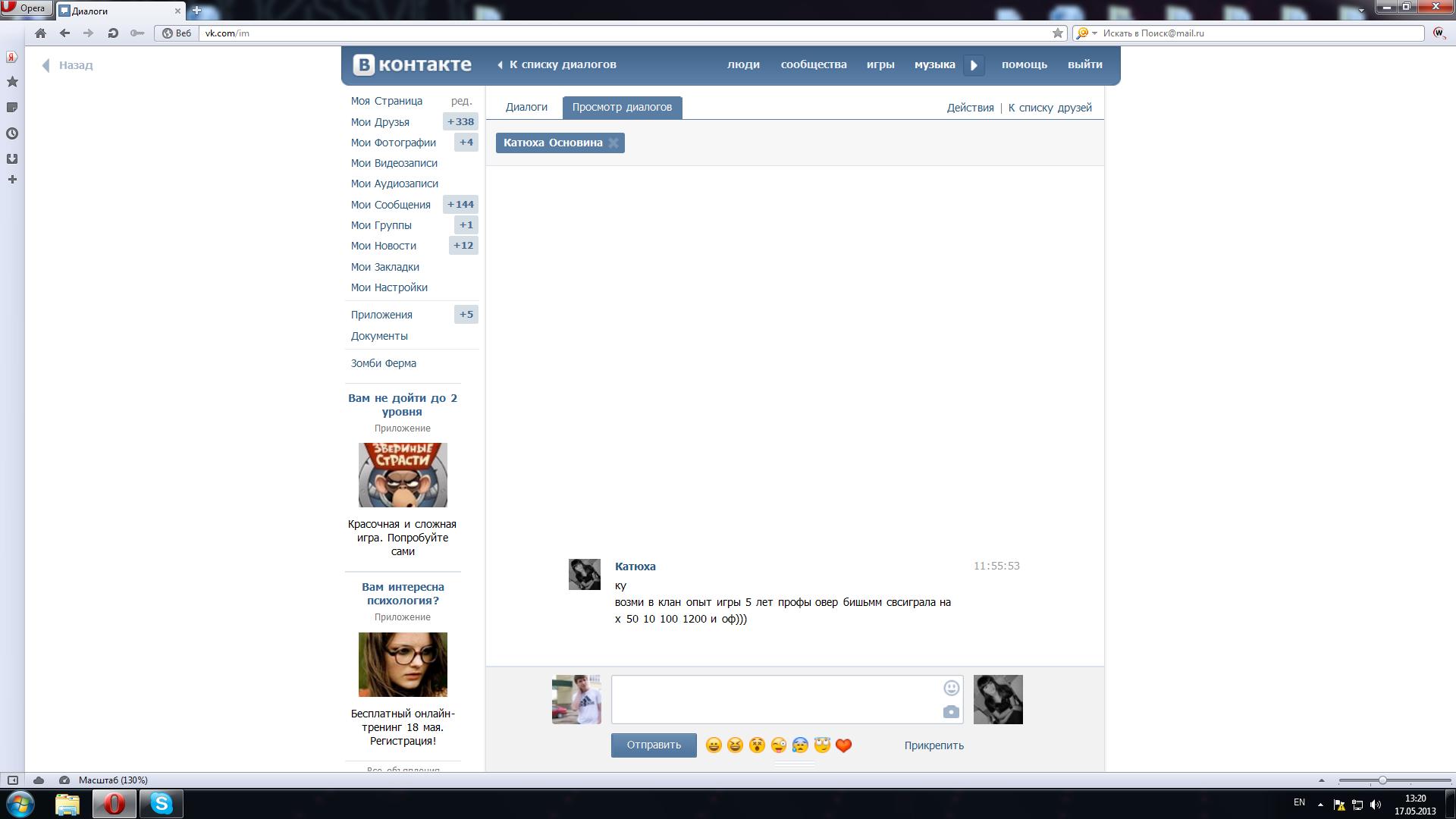Viewport: 1456px width, 819px height.
Task: Adjust the zoom slider in status bar
Action: pyautogui.click(x=1382, y=780)
